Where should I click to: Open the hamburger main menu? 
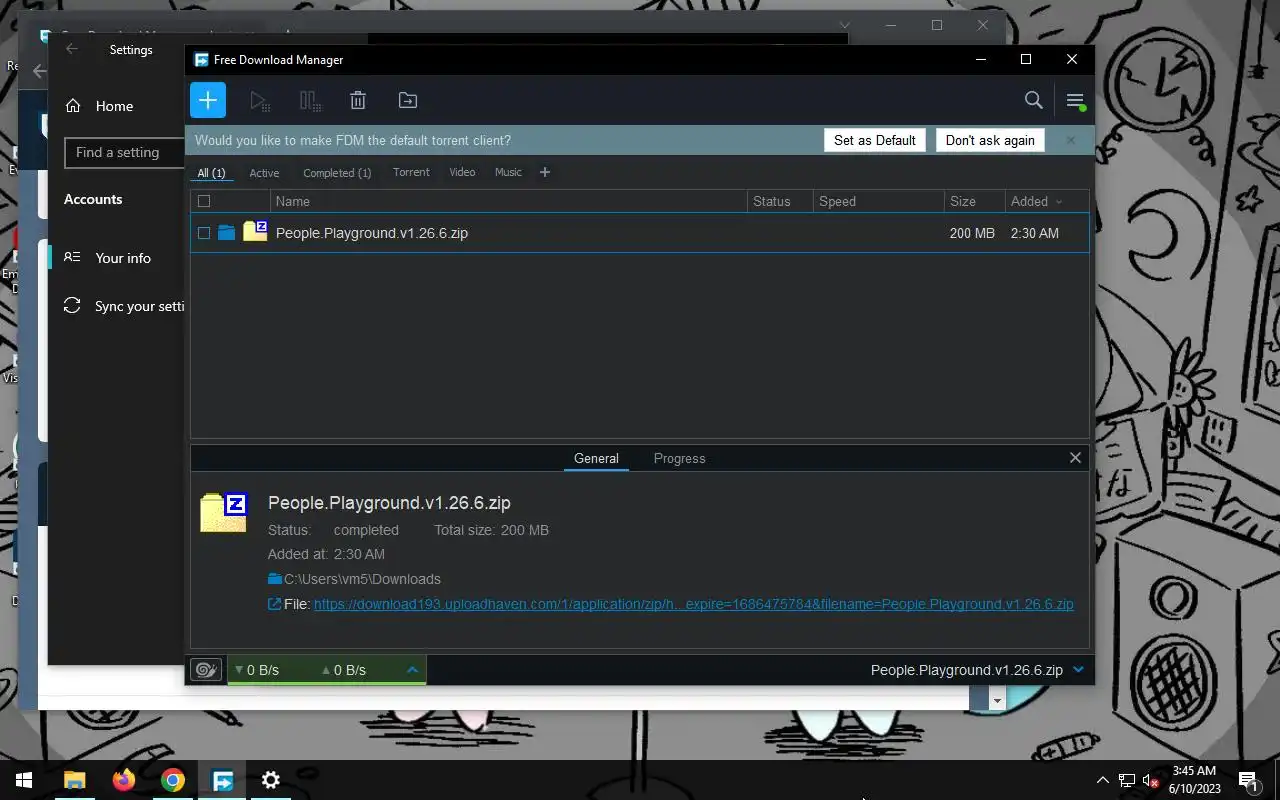1075,100
